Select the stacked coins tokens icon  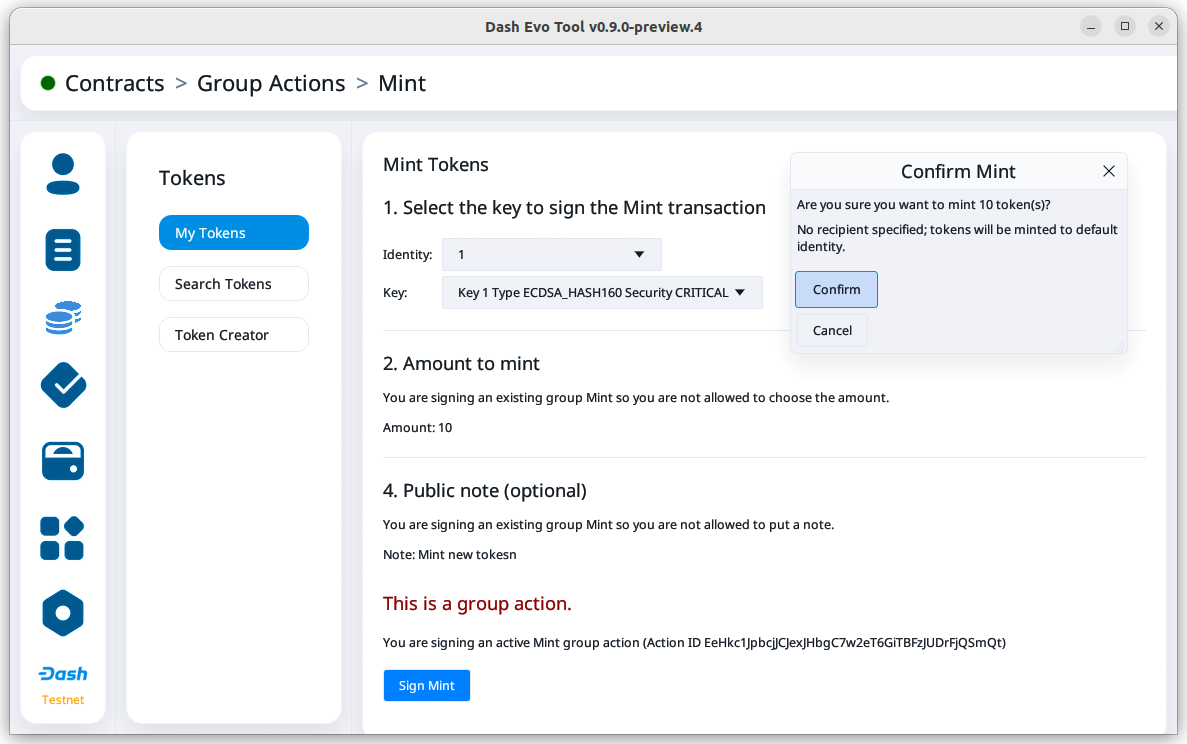tap(63, 318)
